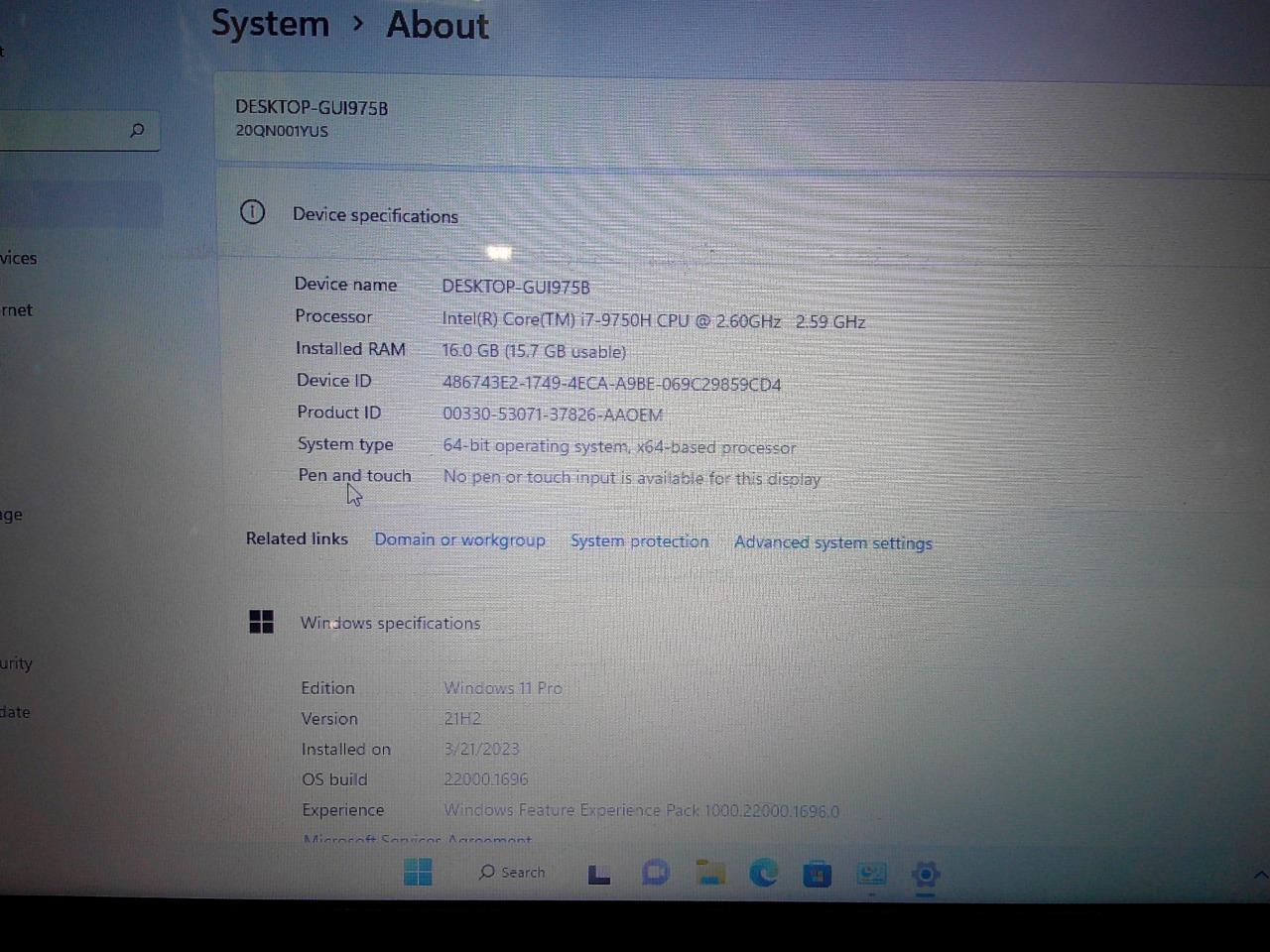Image resolution: width=1270 pixels, height=952 pixels.
Task: Open Advanced system settings link
Action: 832,542
